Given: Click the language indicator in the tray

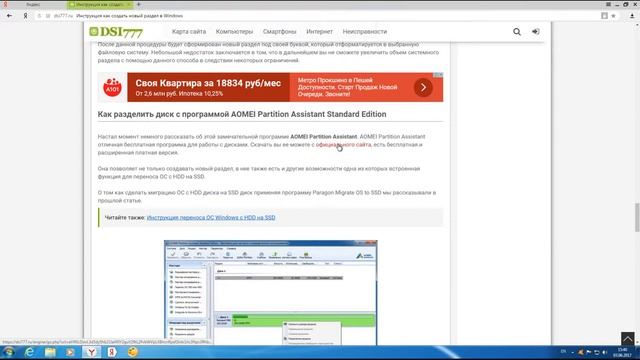Looking at the screenshot, I should [563, 352].
